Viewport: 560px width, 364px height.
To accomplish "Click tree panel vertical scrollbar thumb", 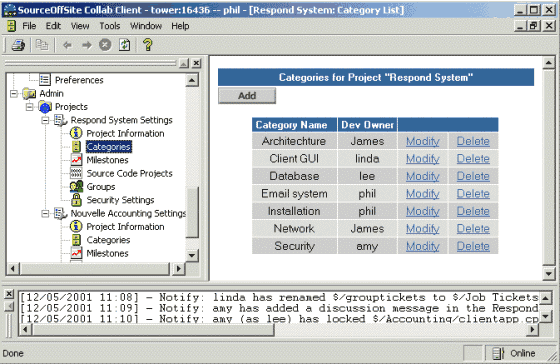I will (192, 212).
